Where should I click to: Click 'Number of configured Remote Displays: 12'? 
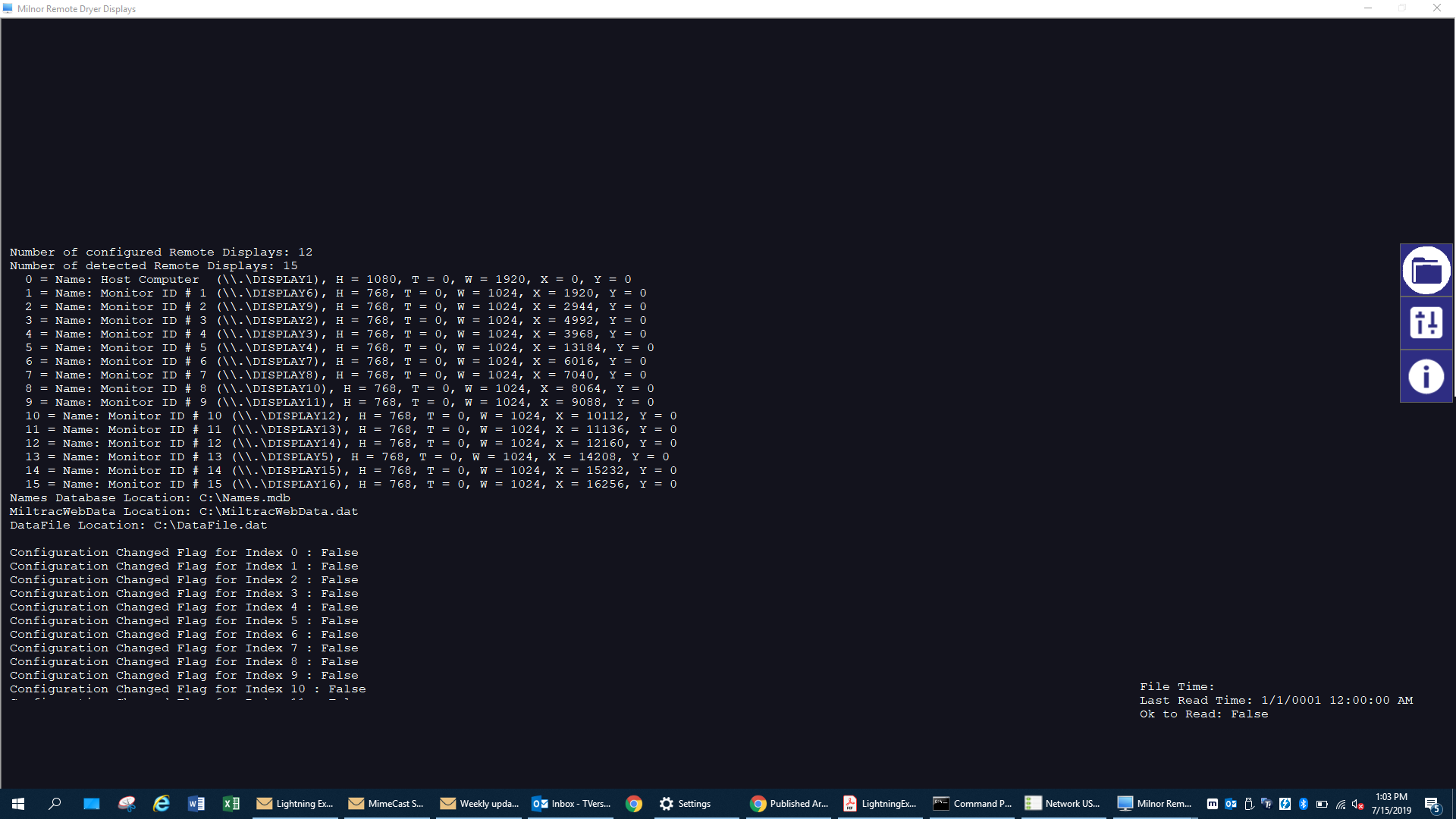161,252
